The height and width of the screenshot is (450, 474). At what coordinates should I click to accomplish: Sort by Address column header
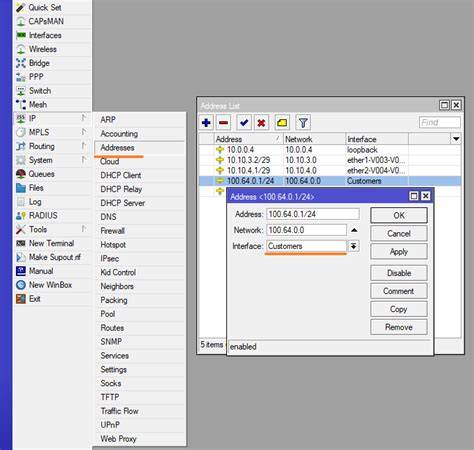click(248, 139)
